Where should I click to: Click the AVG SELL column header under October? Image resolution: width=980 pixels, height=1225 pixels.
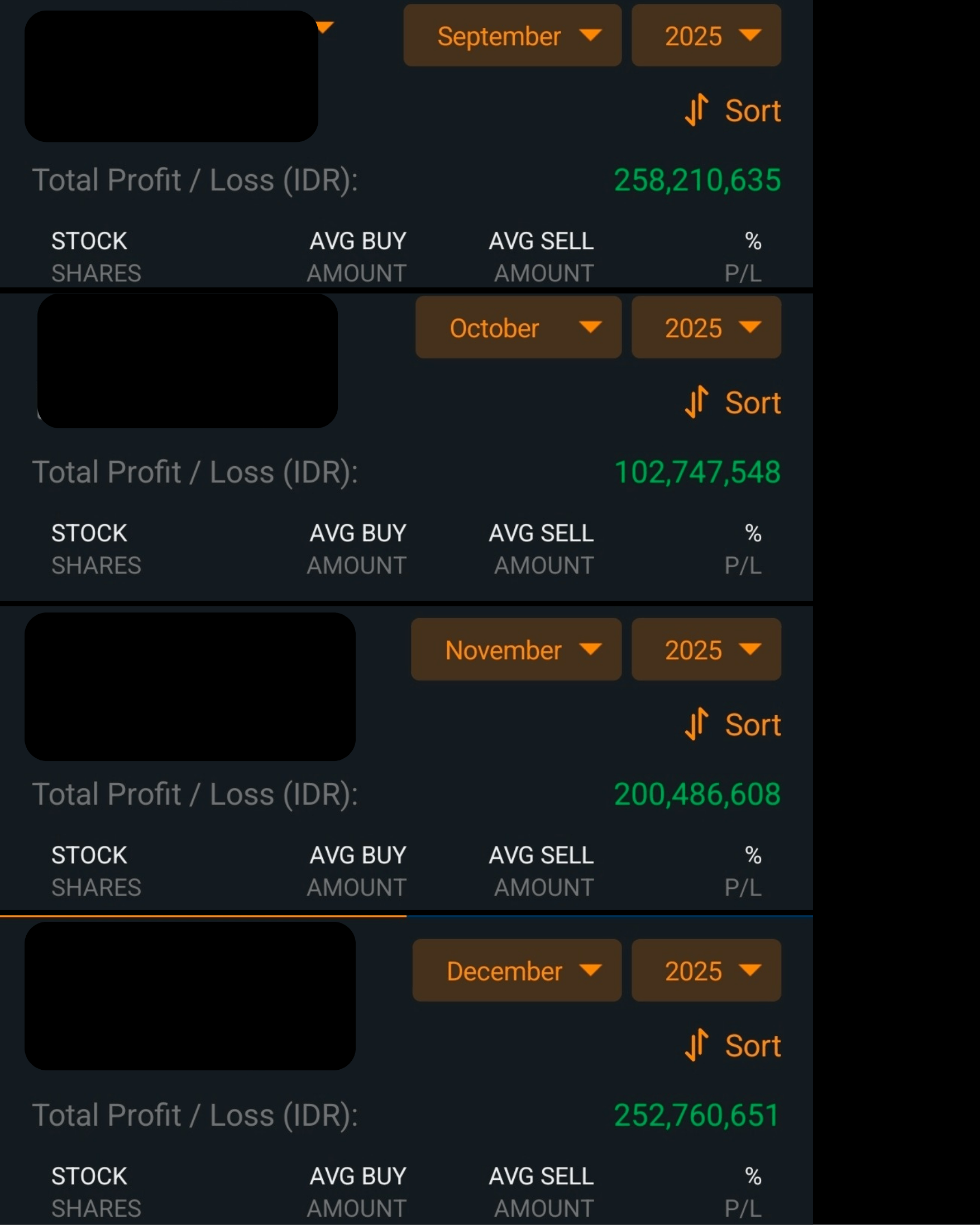click(x=541, y=533)
